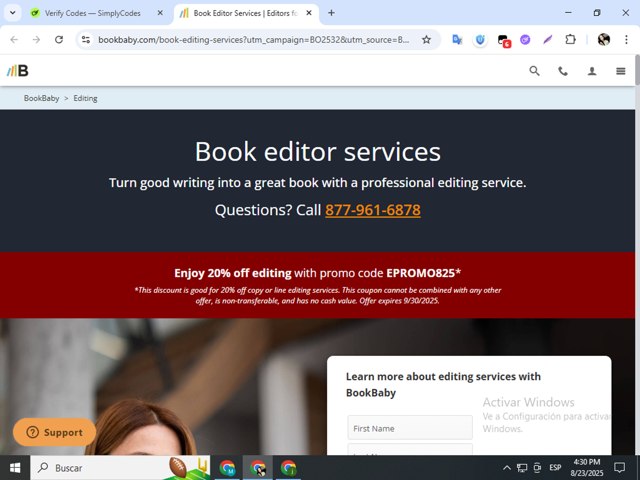Viewport: 640px width, 480px height.
Task: Show hidden system tray icons
Action: pos(507,468)
